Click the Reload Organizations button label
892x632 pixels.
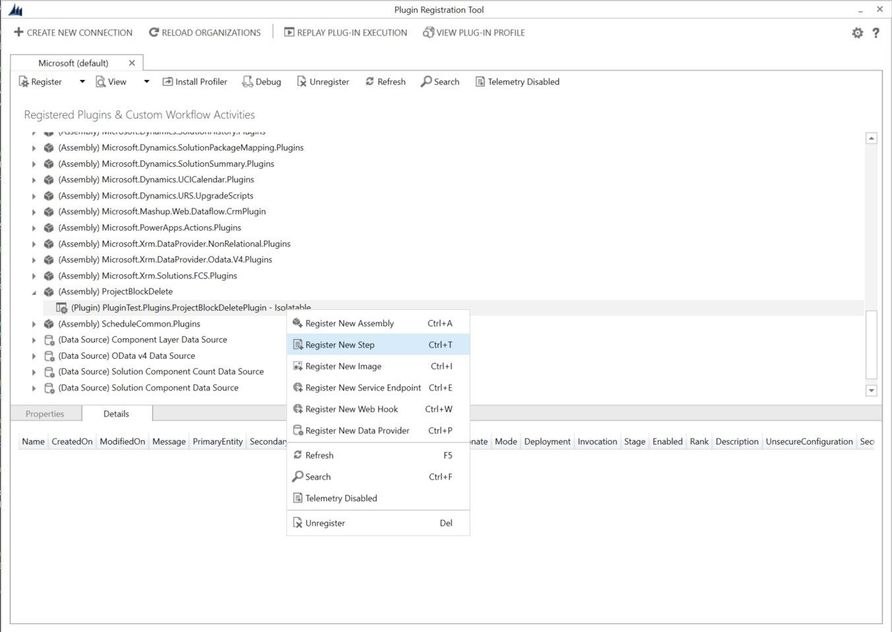[x=211, y=33]
